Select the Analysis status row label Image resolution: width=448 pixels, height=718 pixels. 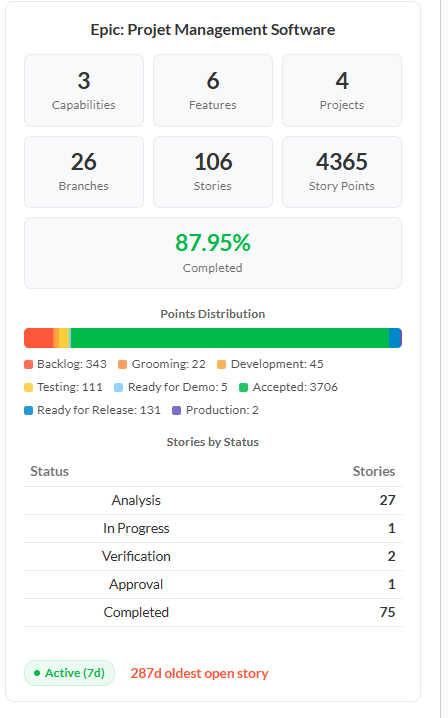pyautogui.click(x=136, y=500)
